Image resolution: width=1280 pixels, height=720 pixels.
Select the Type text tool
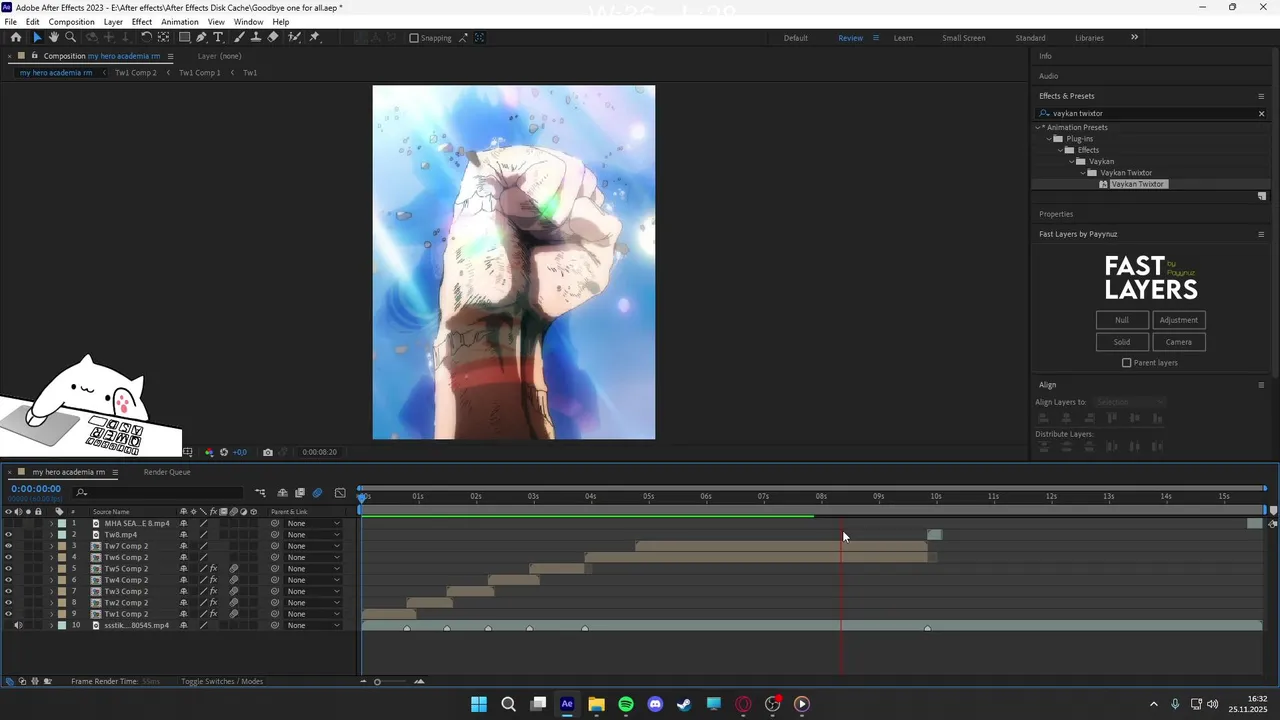point(218,37)
